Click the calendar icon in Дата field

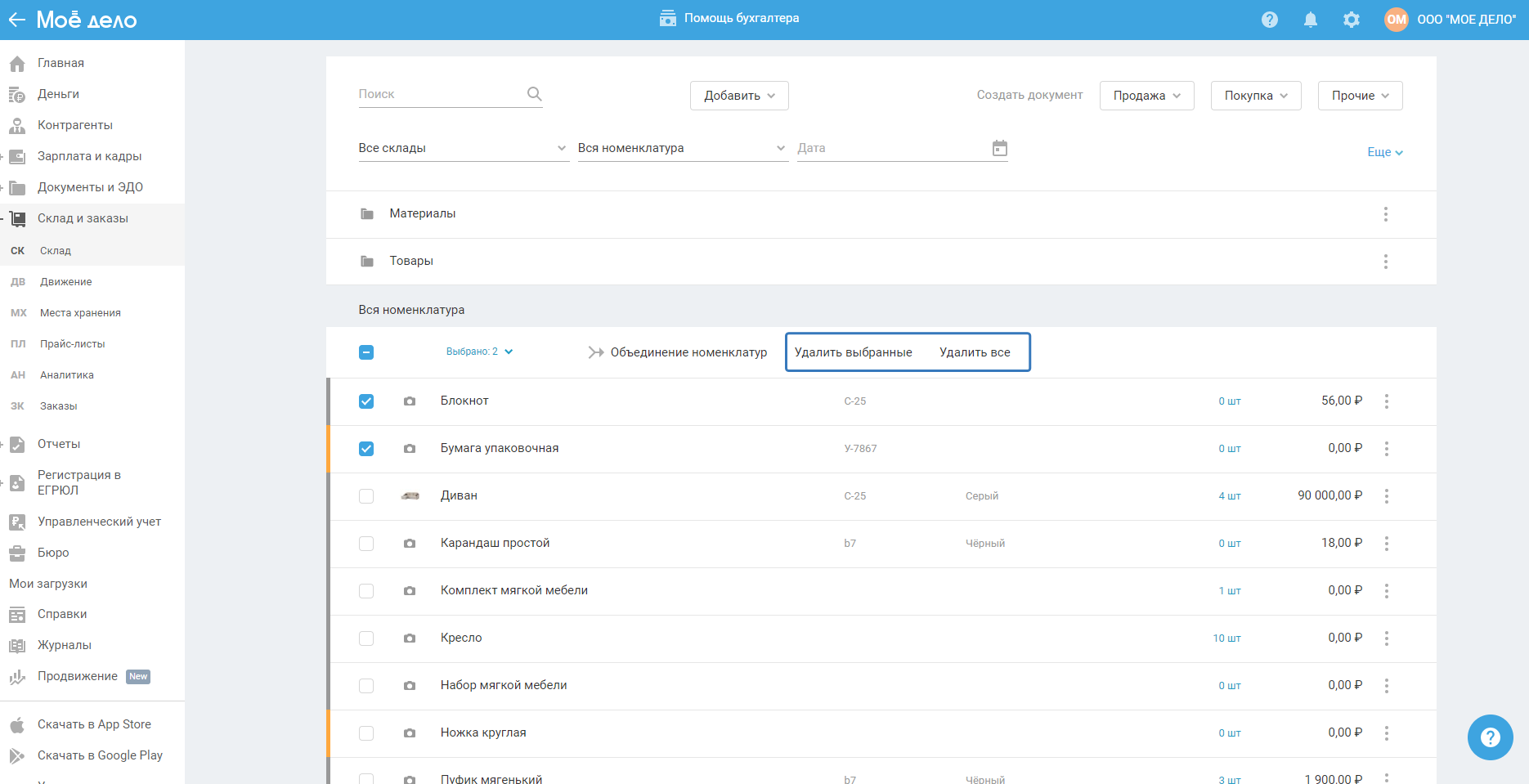[999, 148]
